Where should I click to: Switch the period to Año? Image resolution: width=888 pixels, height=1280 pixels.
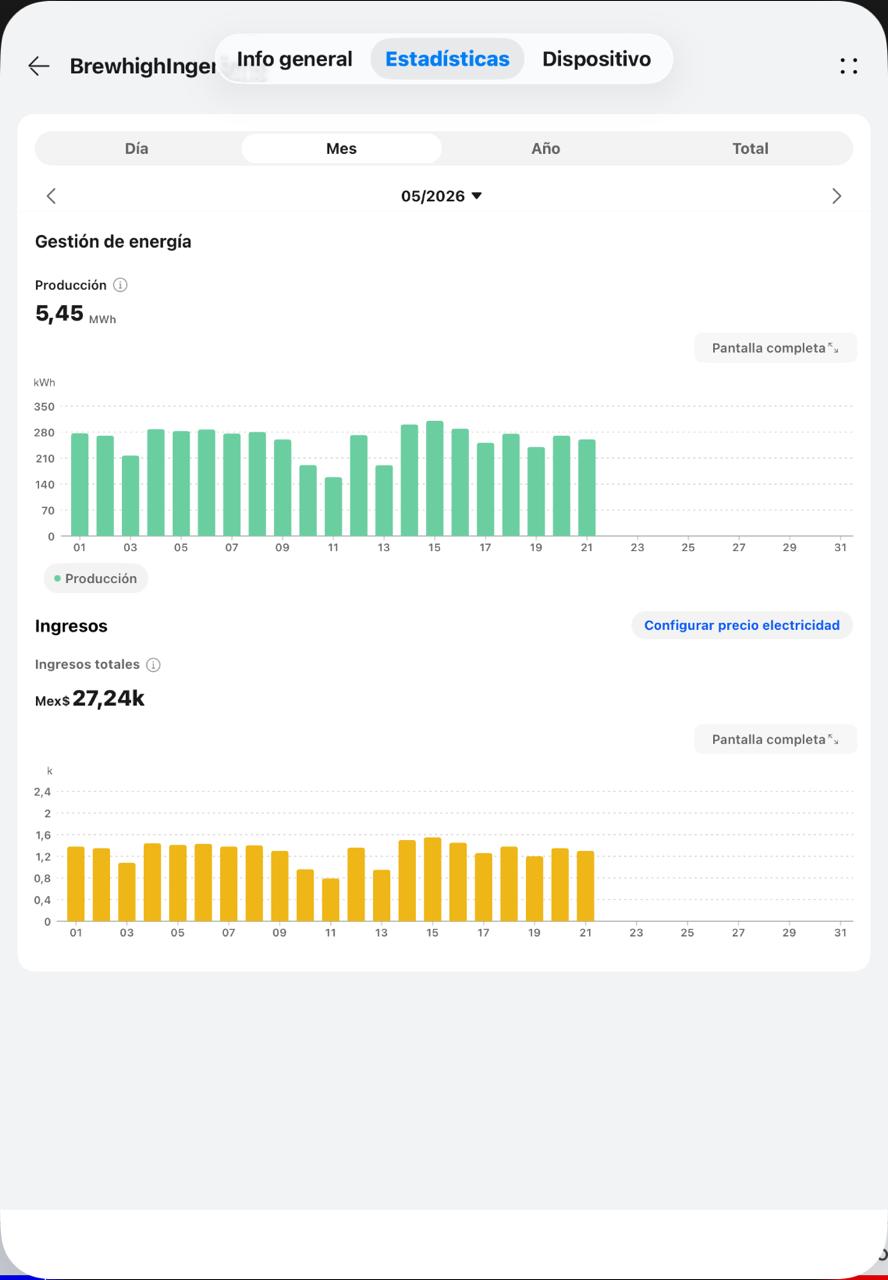545,148
